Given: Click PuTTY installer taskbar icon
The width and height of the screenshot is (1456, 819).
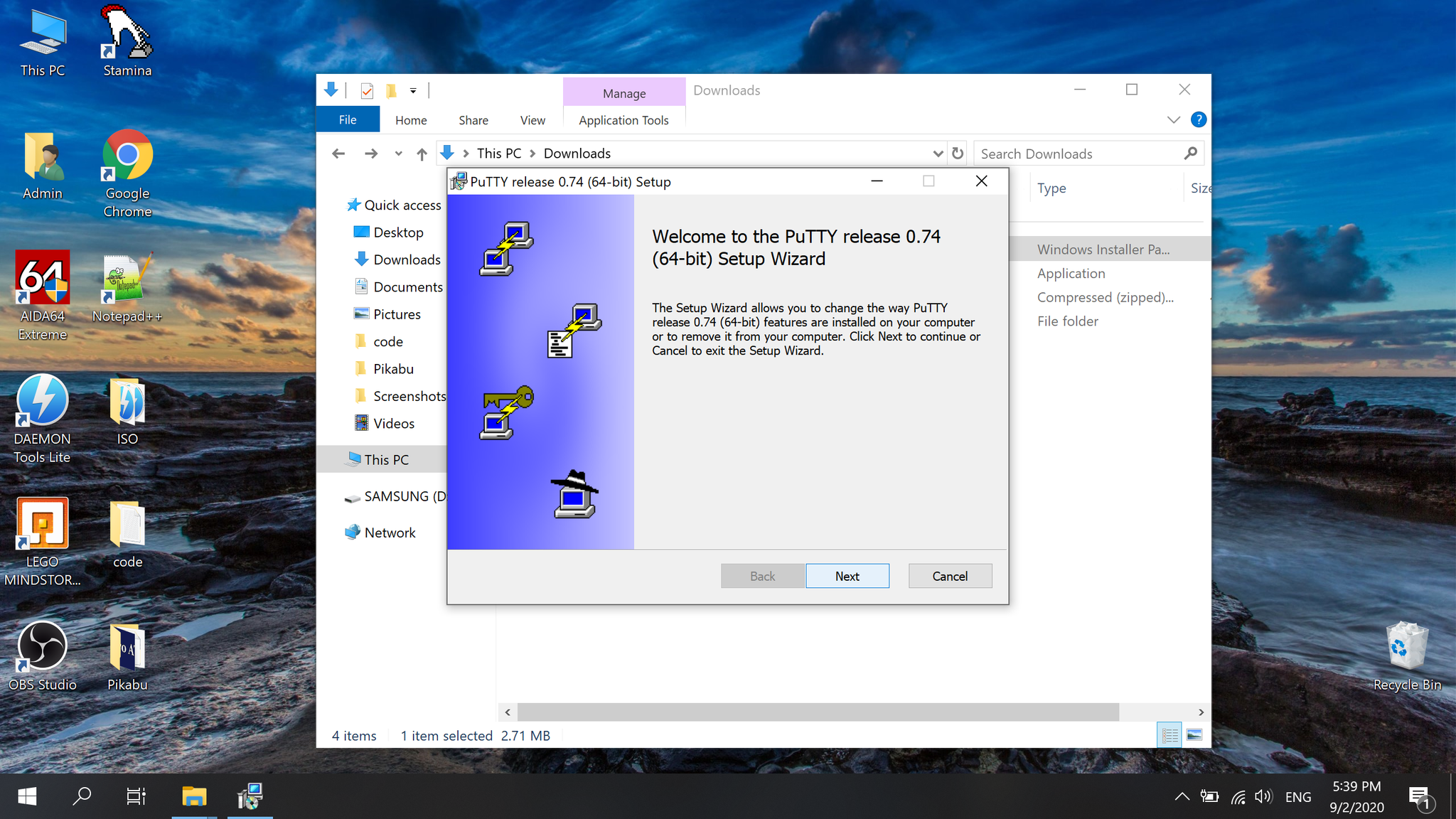Looking at the screenshot, I should pos(250,796).
